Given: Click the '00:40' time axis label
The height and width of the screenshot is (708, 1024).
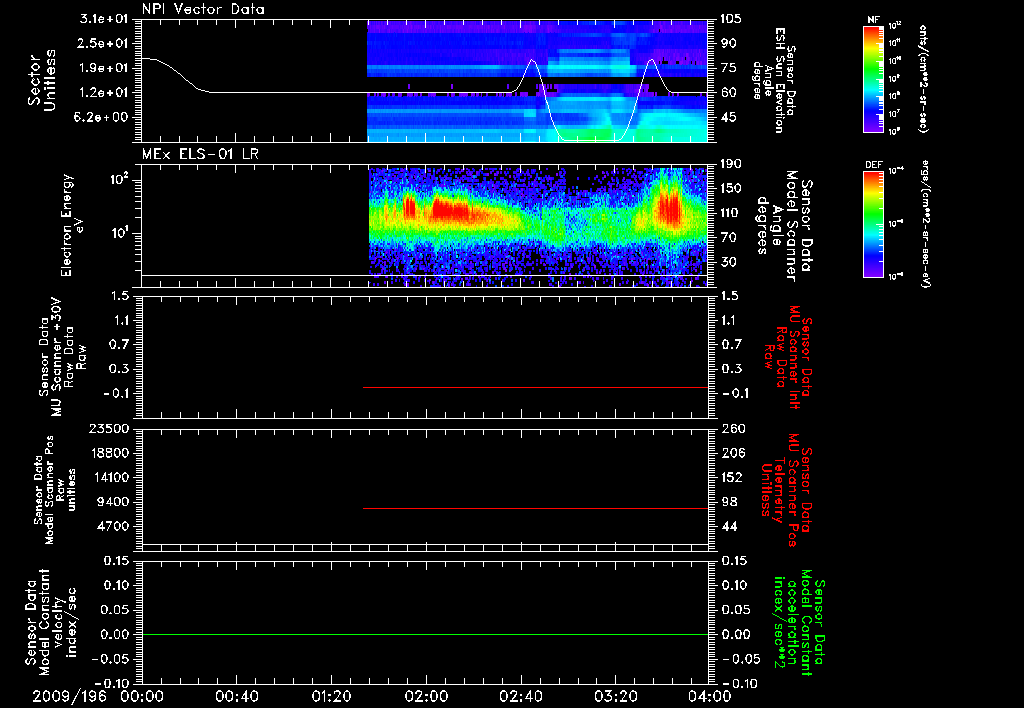Looking at the screenshot, I should [236, 697].
